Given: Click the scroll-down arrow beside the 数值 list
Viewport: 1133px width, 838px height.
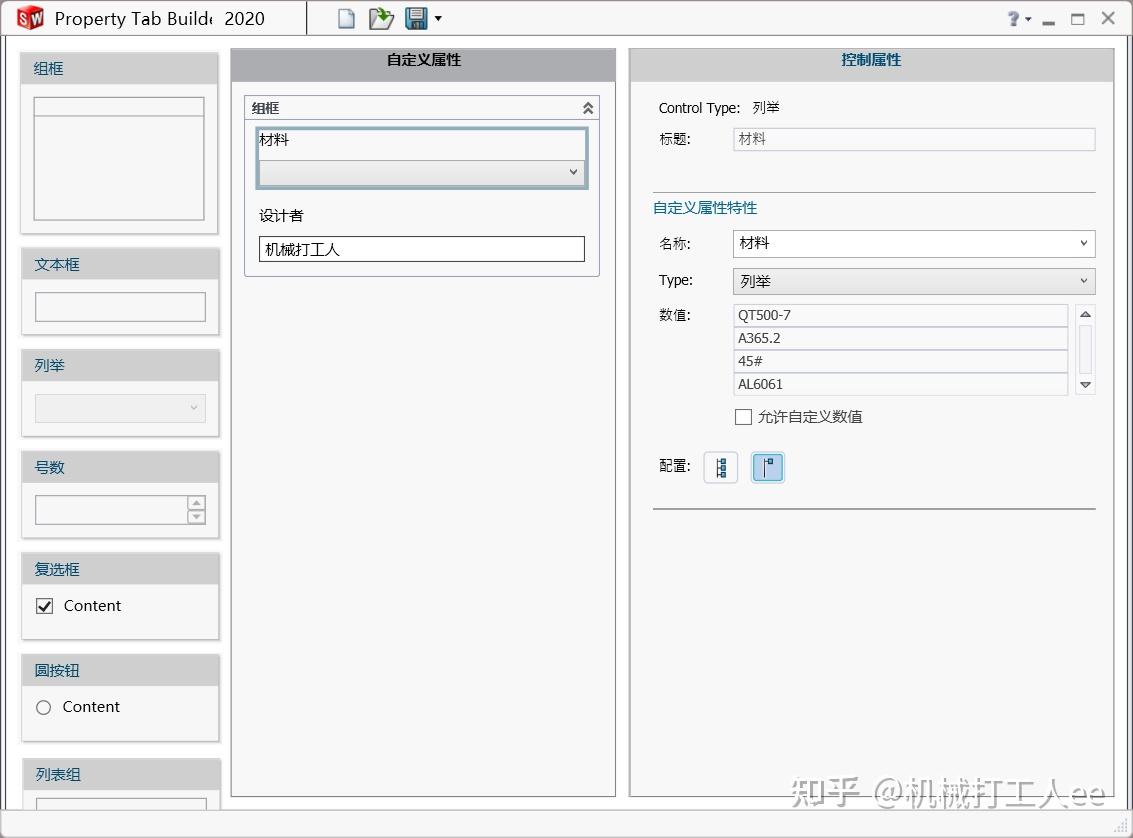Looking at the screenshot, I should click(1084, 384).
